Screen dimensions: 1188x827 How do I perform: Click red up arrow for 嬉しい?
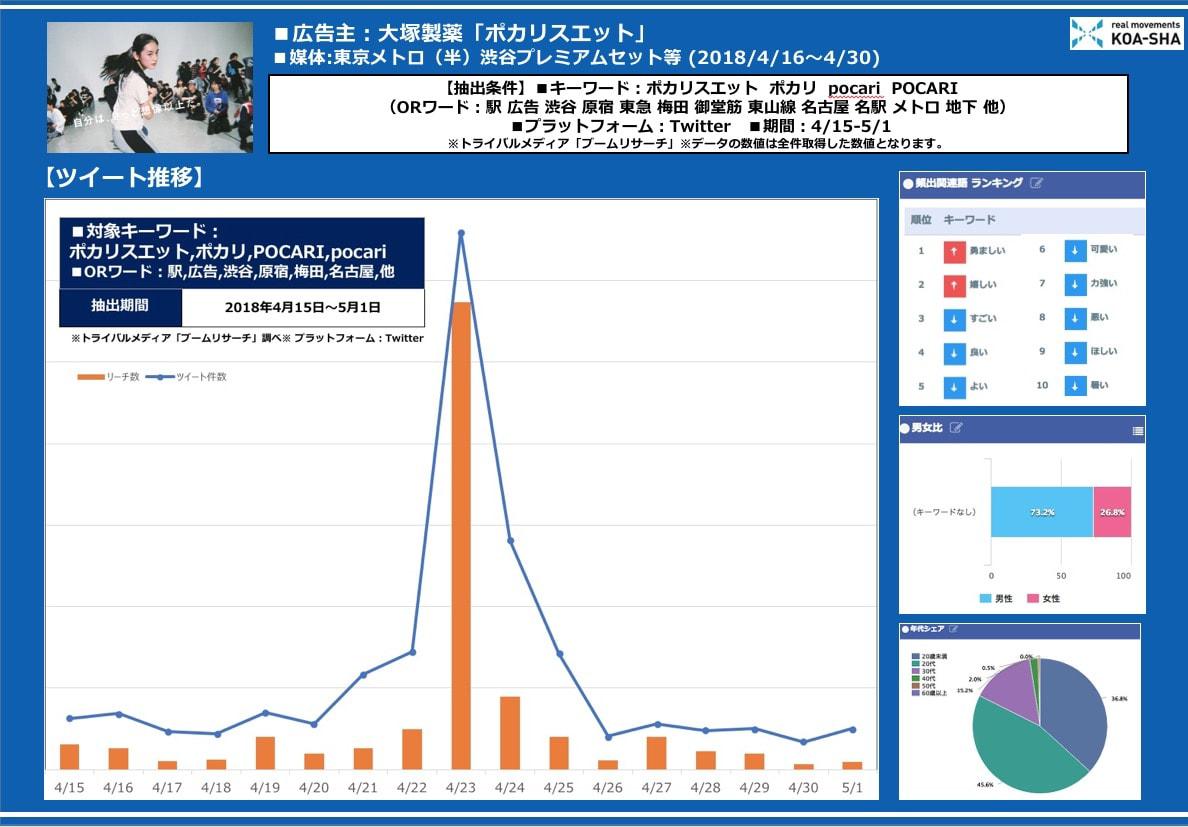(954, 286)
